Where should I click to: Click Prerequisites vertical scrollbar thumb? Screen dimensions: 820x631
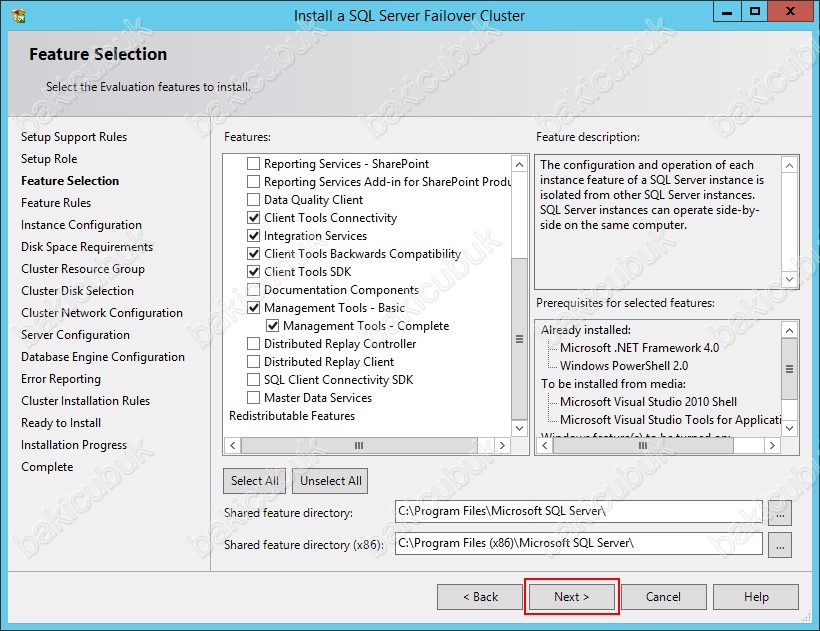tap(789, 369)
